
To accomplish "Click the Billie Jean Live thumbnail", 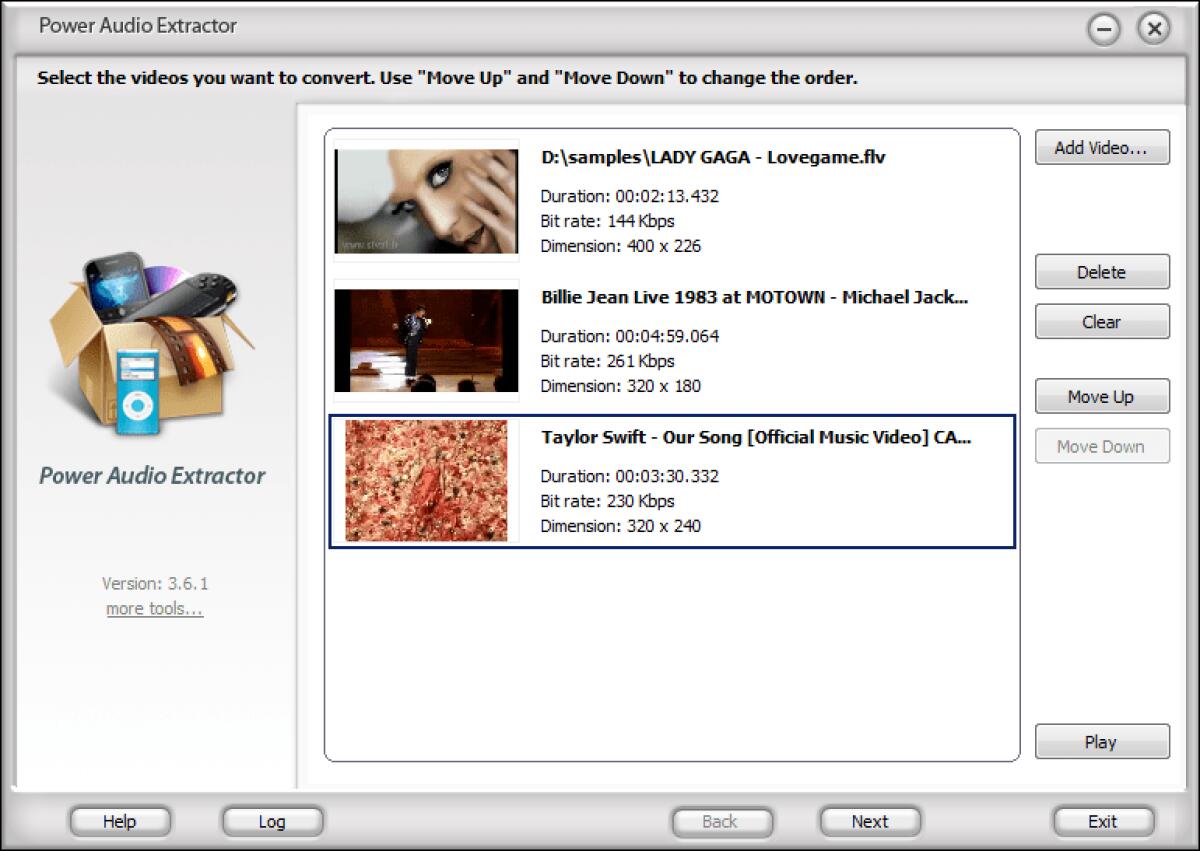I will [x=425, y=340].
